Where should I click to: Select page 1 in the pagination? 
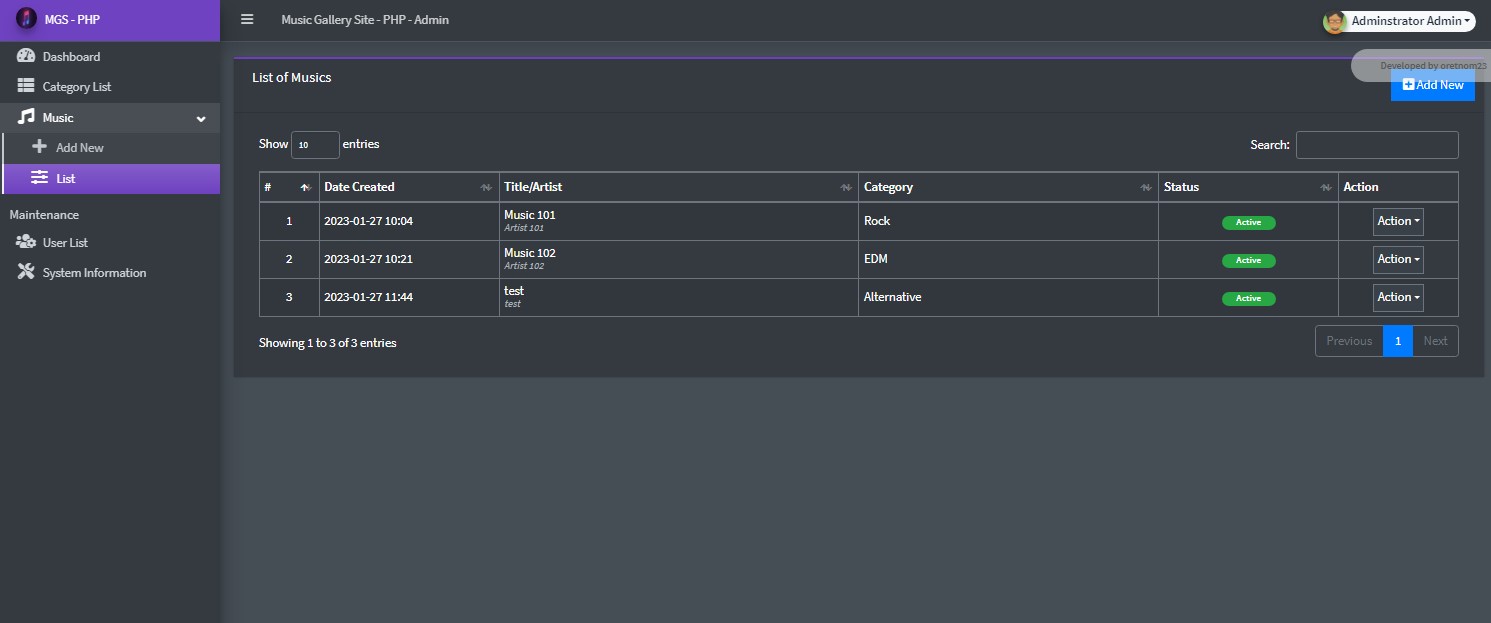[1398, 341]
